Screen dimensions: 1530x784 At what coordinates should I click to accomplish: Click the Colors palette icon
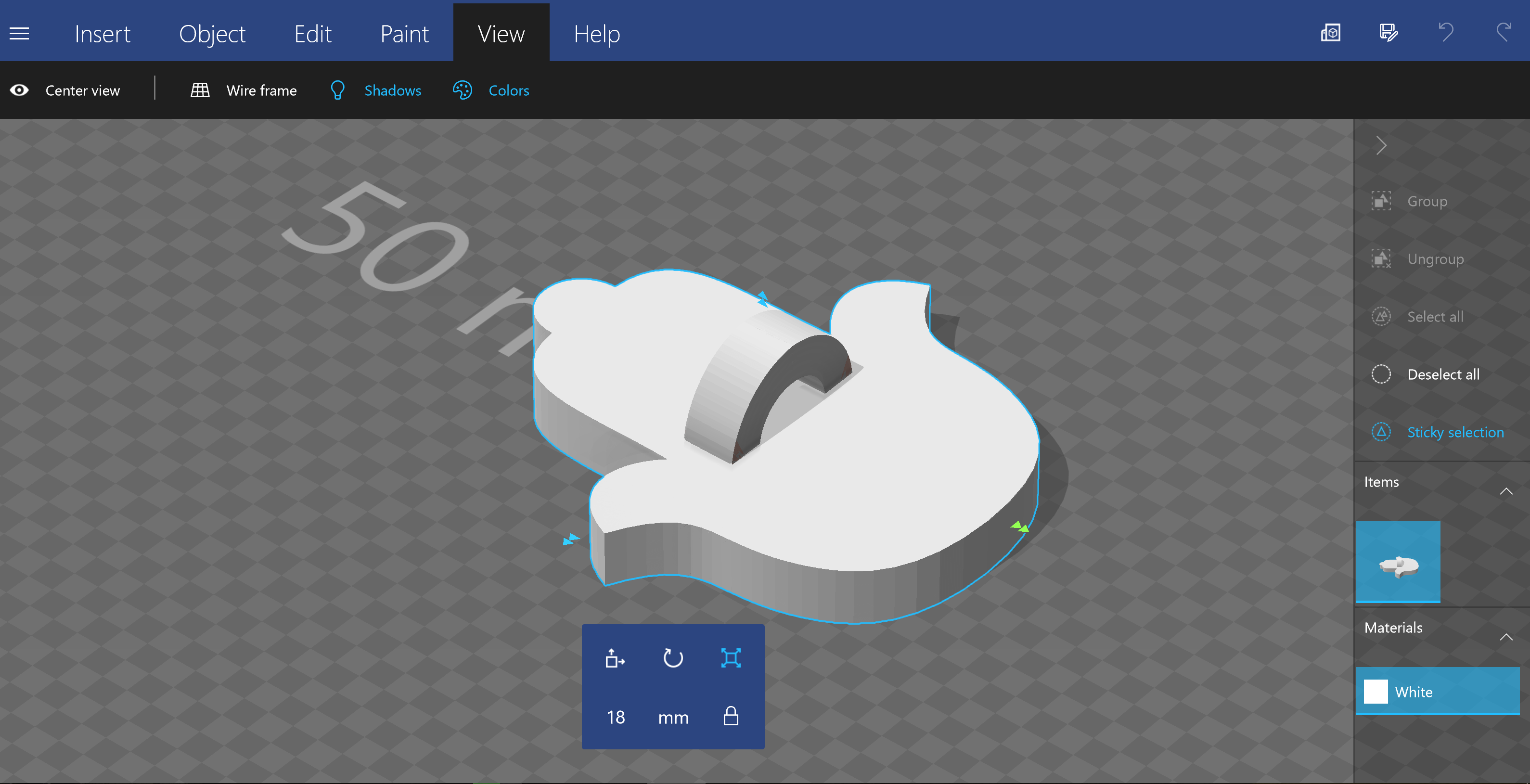pyautogui.click(x=462, y=90)
